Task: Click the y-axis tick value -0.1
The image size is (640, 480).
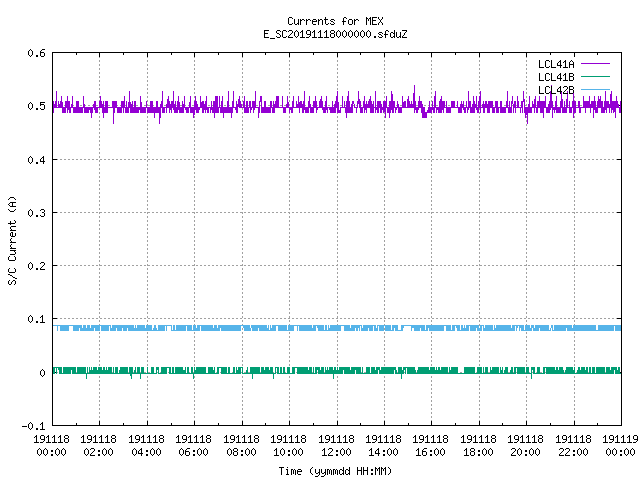Action: 33,426
